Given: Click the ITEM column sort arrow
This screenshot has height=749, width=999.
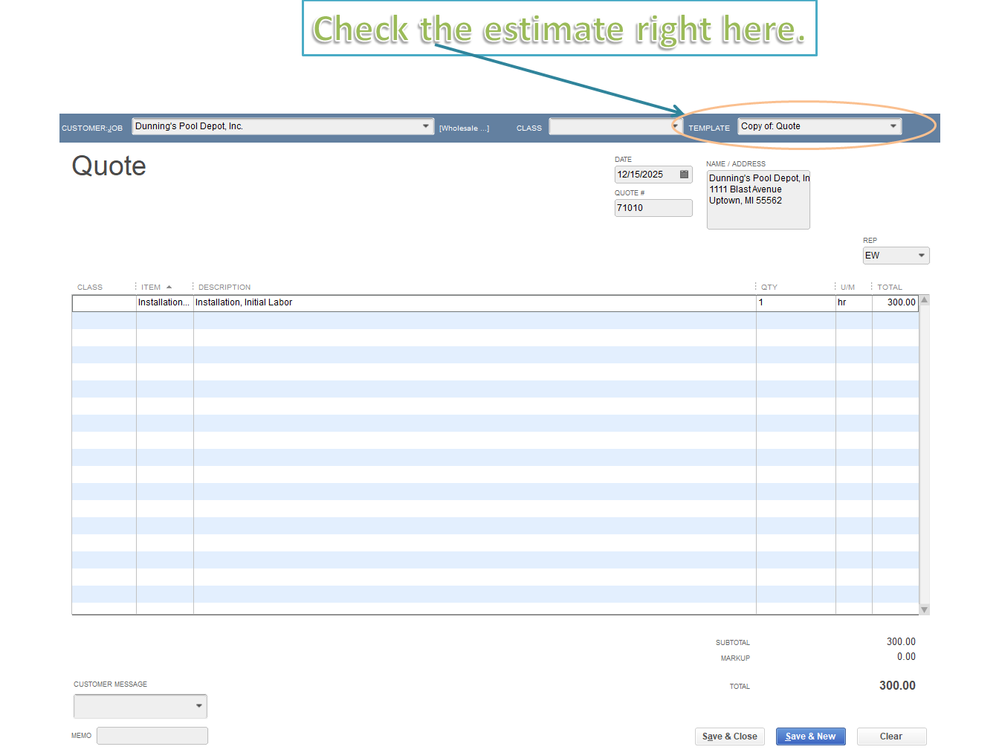Looking at the screenshot, I should point(169,287).
